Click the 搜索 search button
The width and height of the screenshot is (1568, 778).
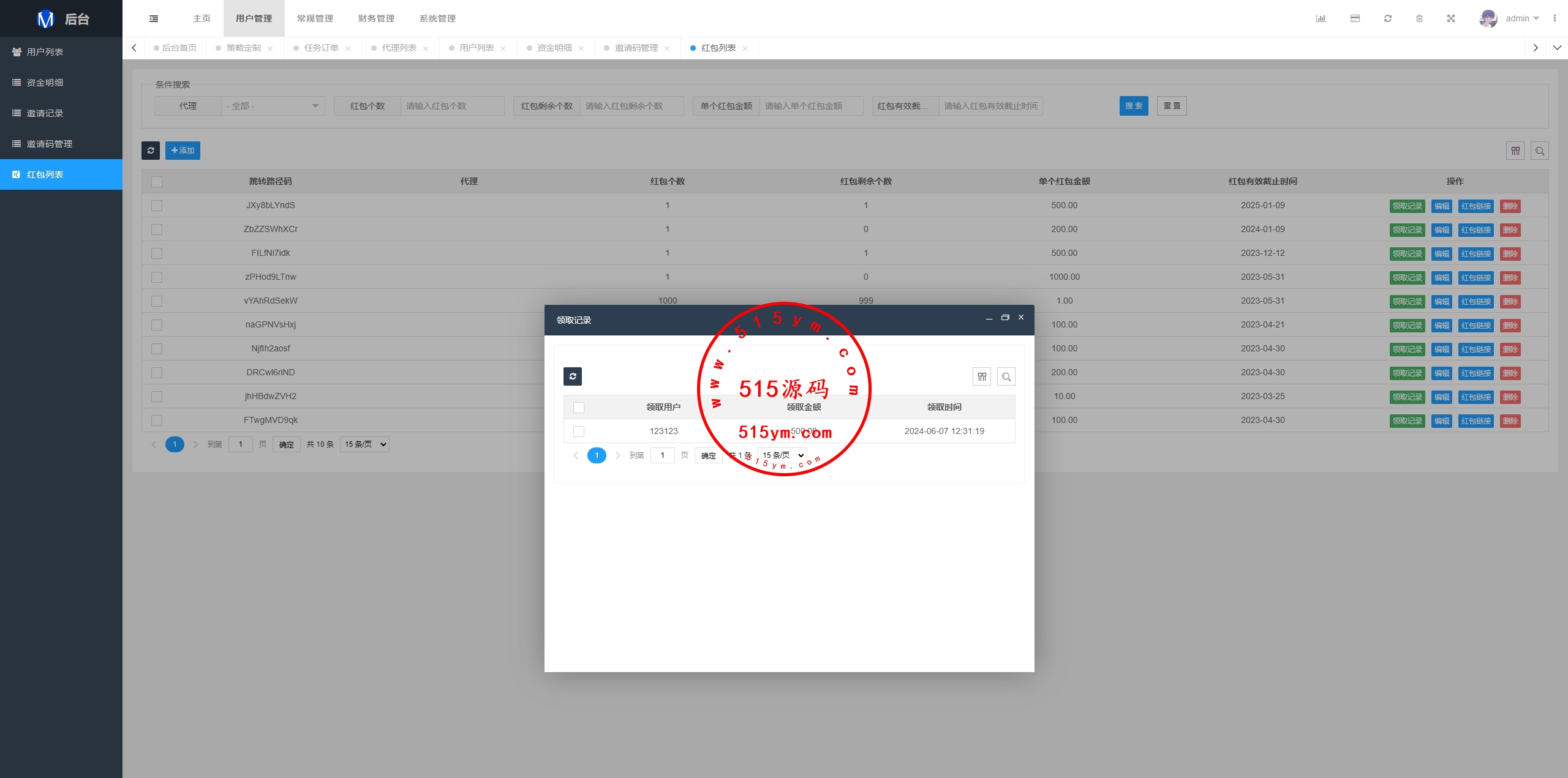[1133, 106]
